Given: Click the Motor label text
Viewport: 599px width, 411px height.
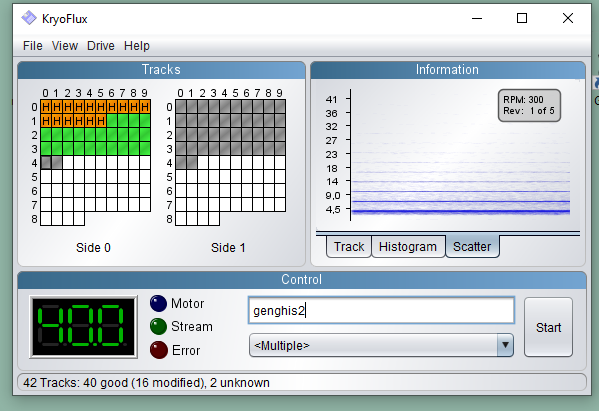Looking at the screenshot, I should coord(187,303).
